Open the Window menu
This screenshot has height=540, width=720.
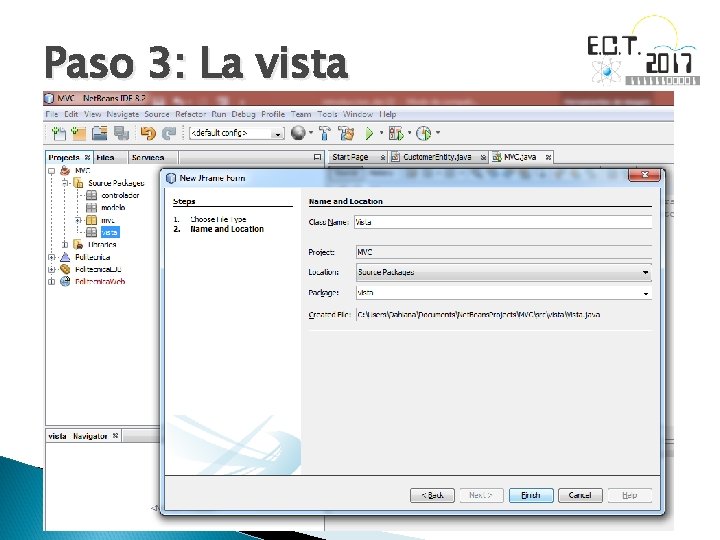[358, 114]
